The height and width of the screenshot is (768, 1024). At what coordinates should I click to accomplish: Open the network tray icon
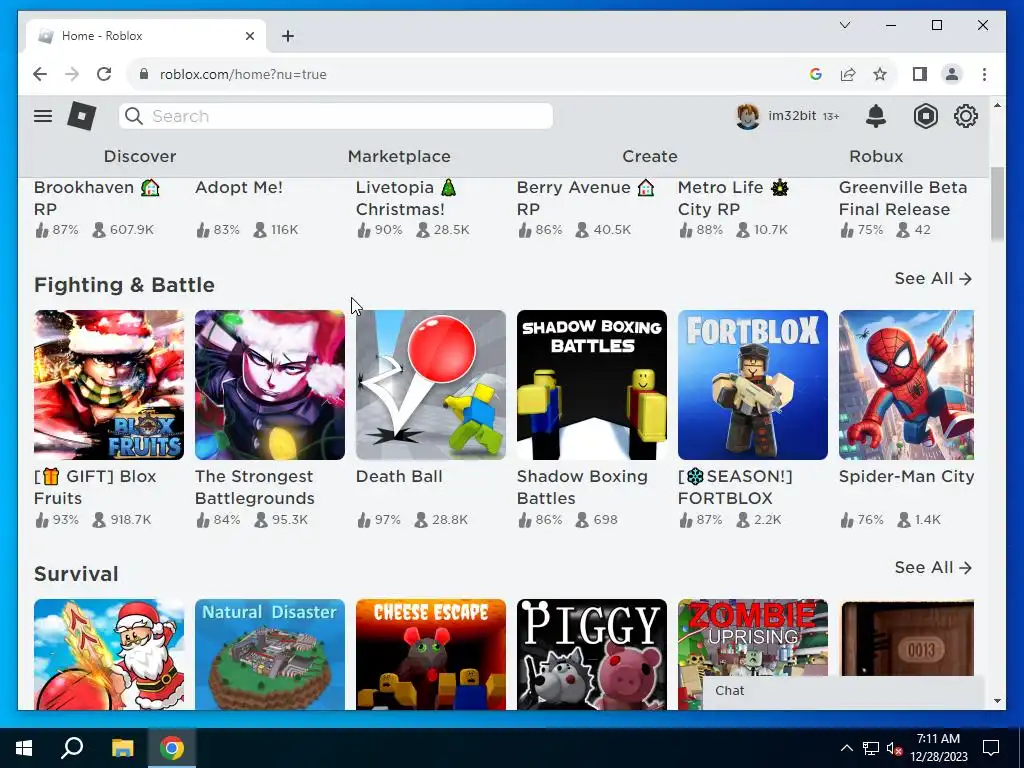coord(871,748)
